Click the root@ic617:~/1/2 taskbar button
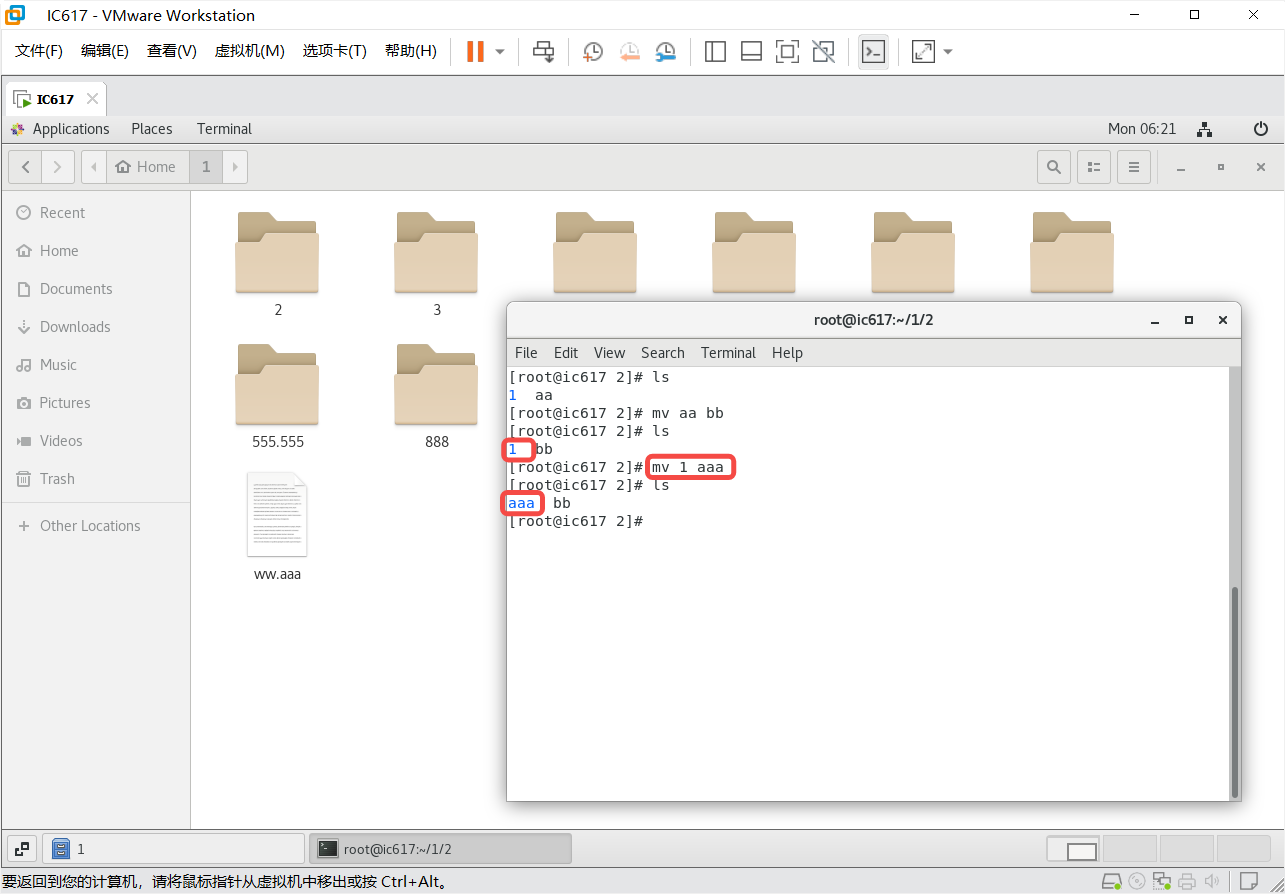Viewport: 1285px width, 894px height. coord(440,849)
